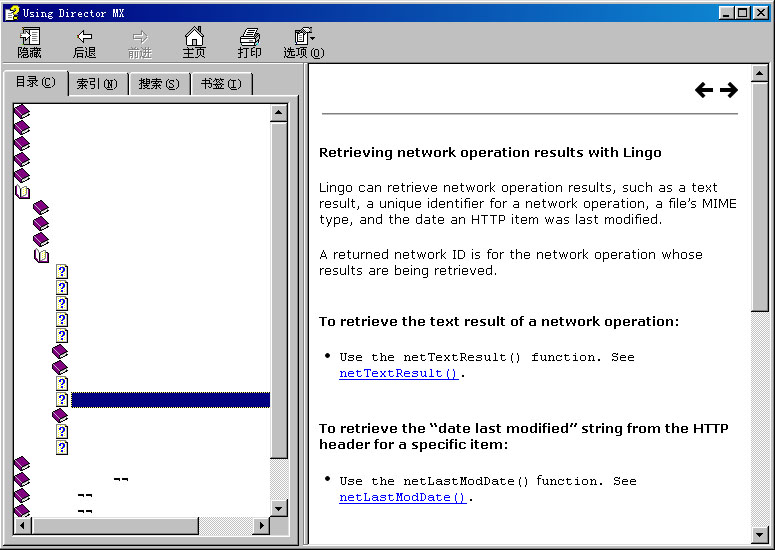Open the 书签(I) bookmarks tab
This screenshot has width=775, height=550.
[x=221, y=84]
